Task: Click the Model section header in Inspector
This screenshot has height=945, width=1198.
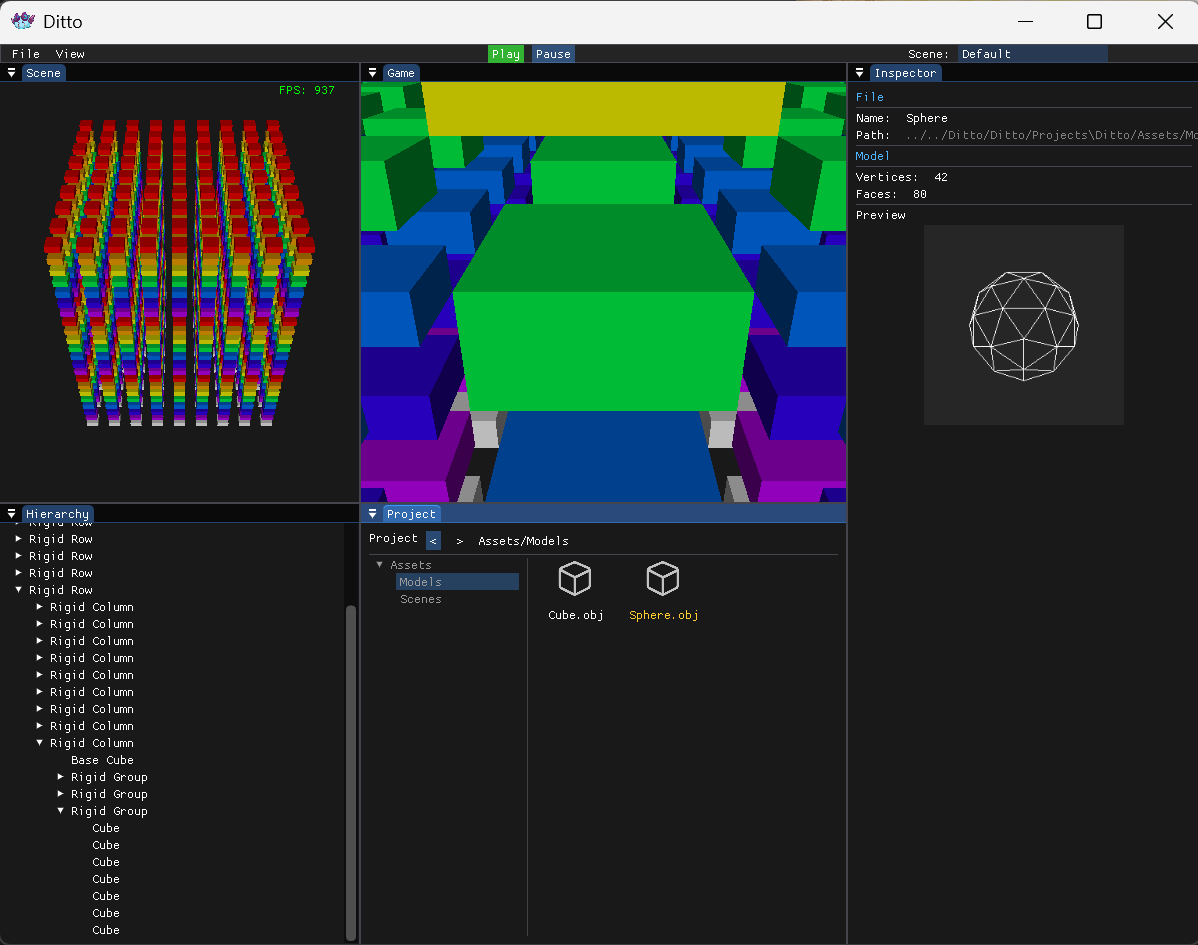Action: click(873, 156)
